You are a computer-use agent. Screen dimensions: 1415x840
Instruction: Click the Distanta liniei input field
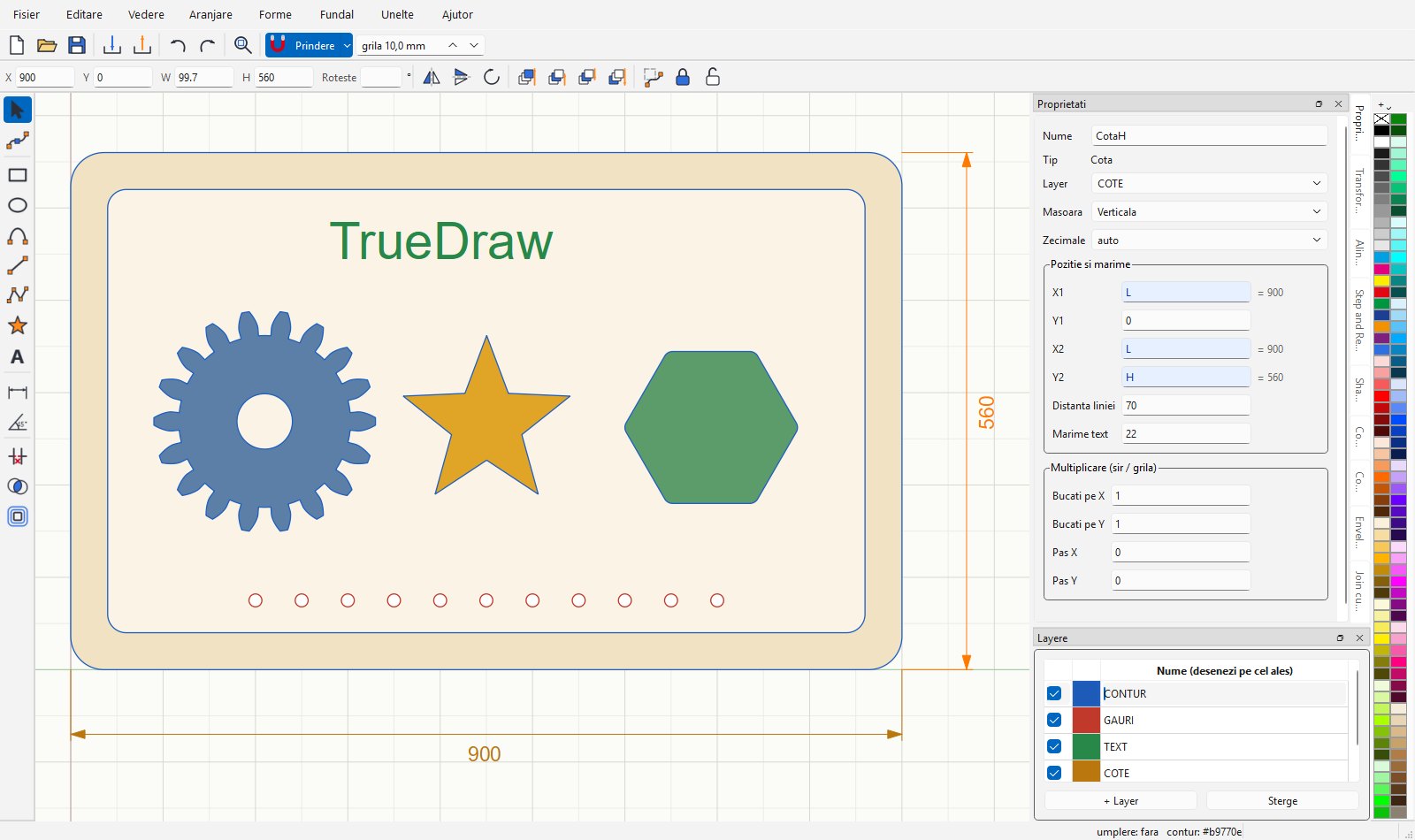(x=1186, y=406)
